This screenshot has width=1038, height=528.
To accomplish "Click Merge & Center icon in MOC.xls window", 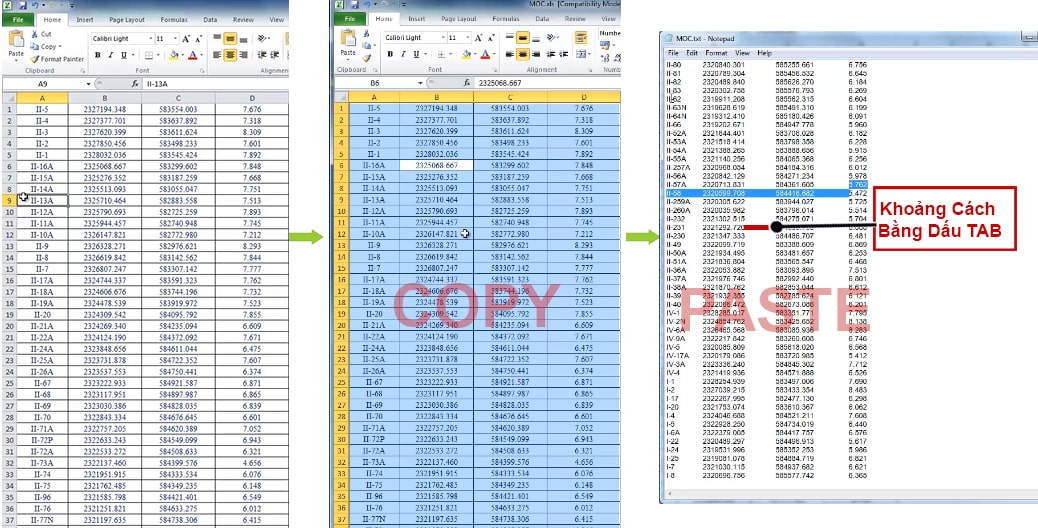I will pyautogui.click(x=581, y=54).
